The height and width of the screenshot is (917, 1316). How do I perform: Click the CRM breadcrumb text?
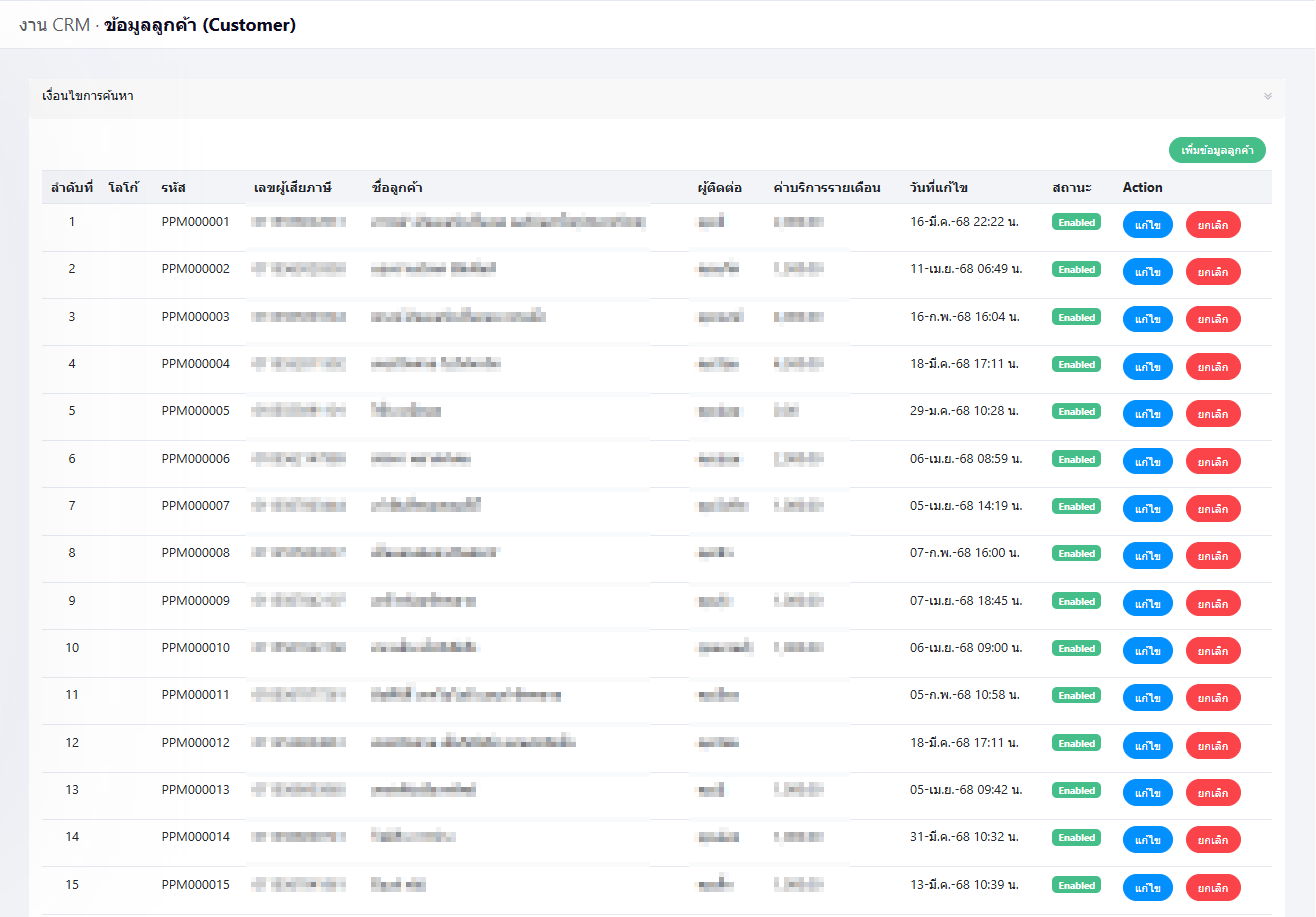click(54, 25)
